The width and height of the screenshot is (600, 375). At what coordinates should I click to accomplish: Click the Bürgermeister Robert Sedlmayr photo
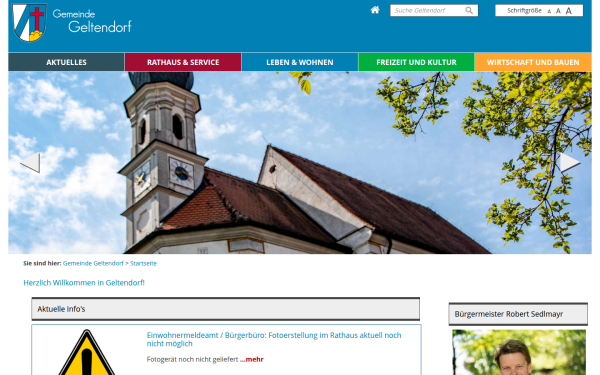[519, 352]
